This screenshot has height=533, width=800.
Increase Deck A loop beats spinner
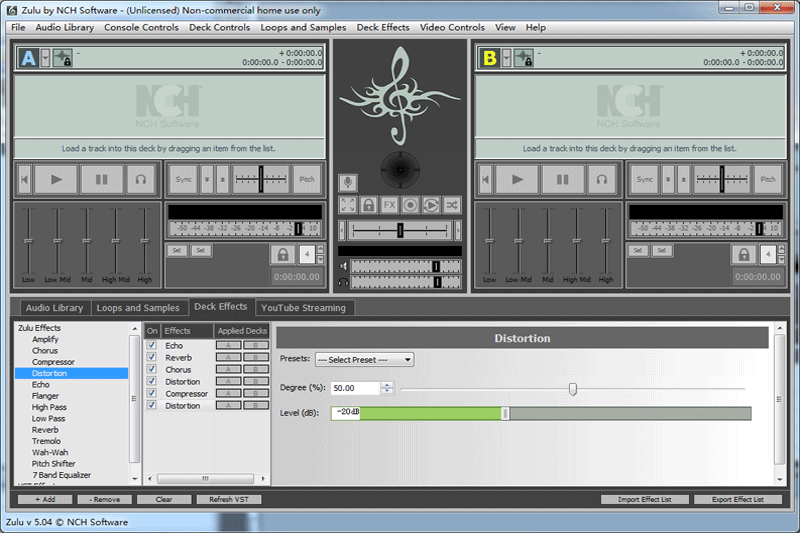pos(320,249)
